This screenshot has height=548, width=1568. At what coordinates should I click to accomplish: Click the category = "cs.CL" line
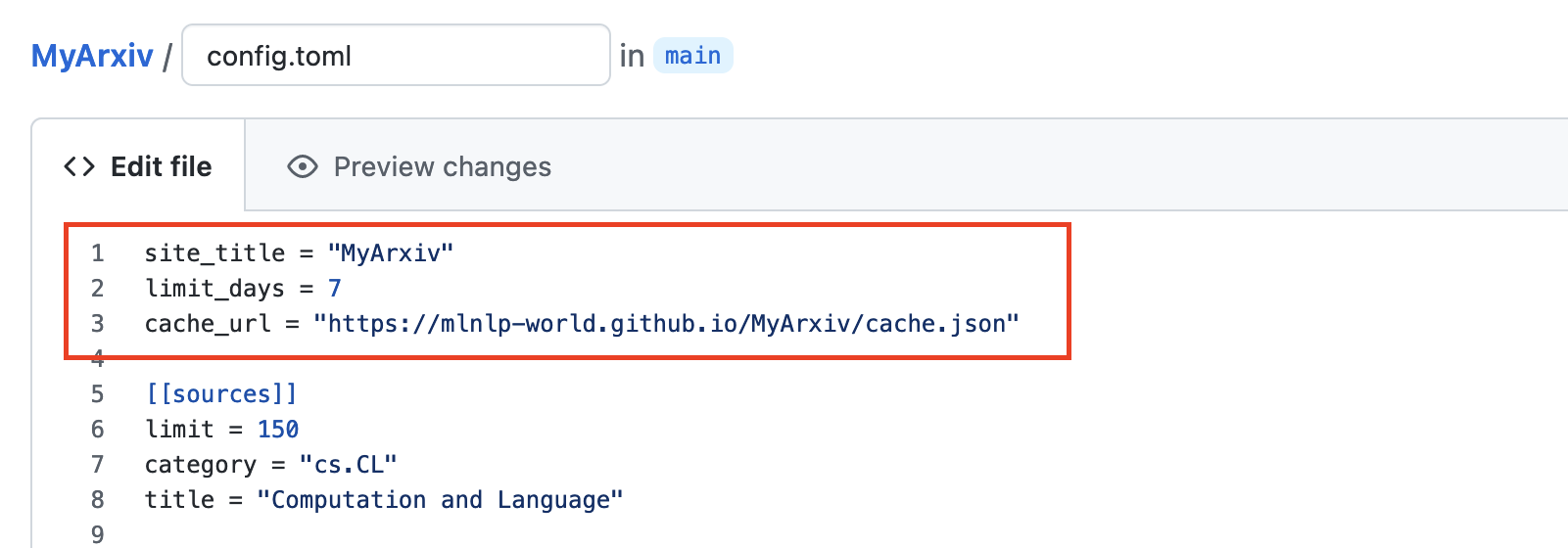pos(270,465)
